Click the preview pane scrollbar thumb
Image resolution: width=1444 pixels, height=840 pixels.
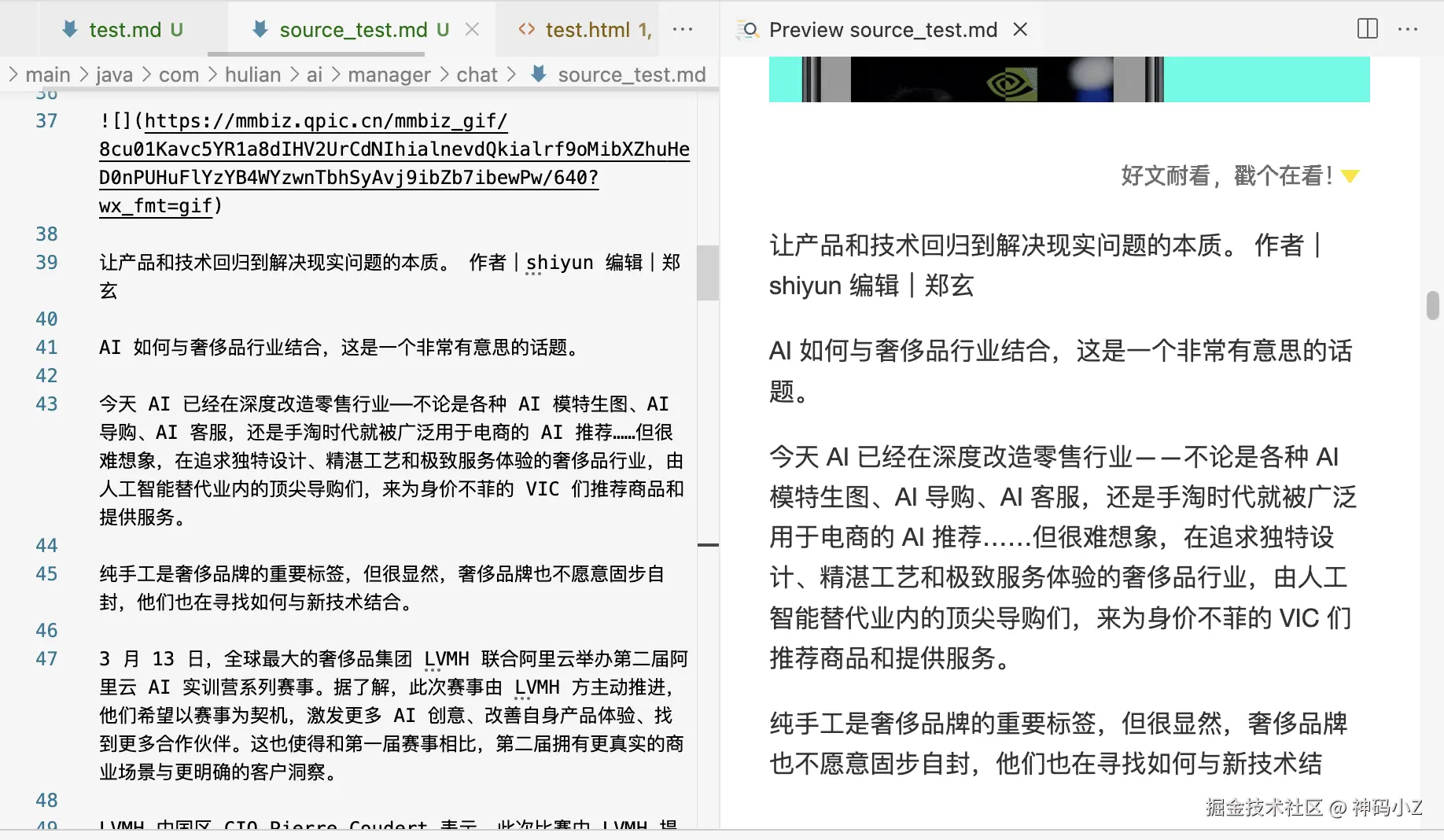pos(1433,305)
